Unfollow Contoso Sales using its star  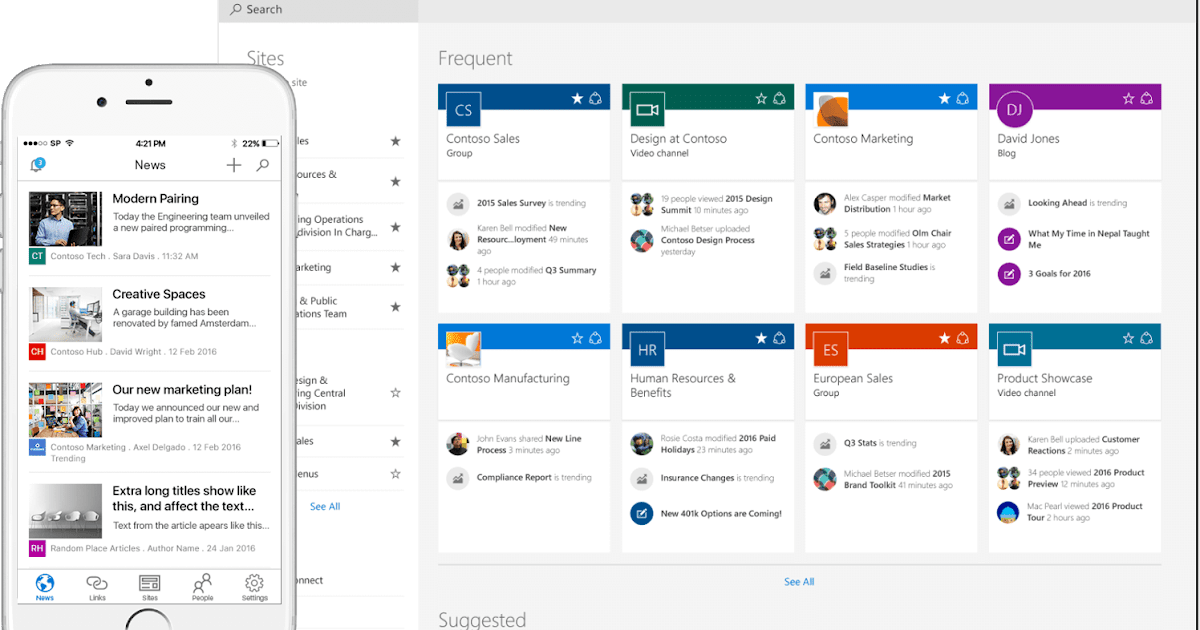point(577,98)
